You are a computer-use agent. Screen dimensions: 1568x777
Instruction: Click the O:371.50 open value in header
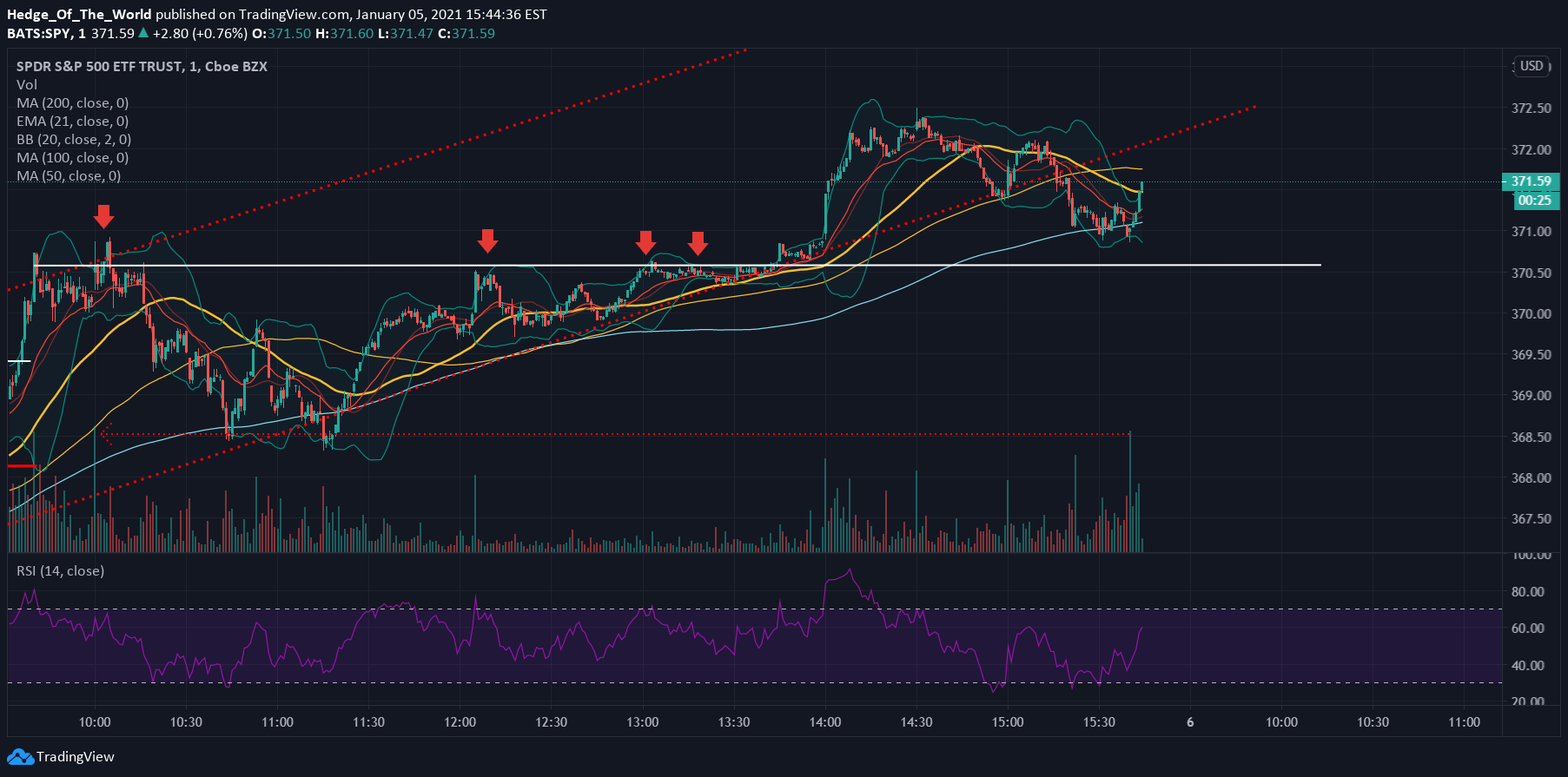[x=281, y=34]
